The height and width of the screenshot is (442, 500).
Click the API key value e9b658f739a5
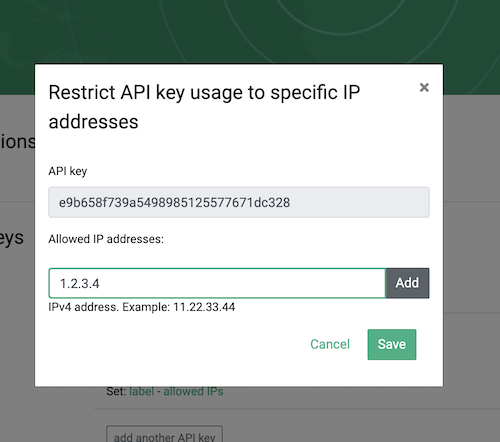pos(174,203)
